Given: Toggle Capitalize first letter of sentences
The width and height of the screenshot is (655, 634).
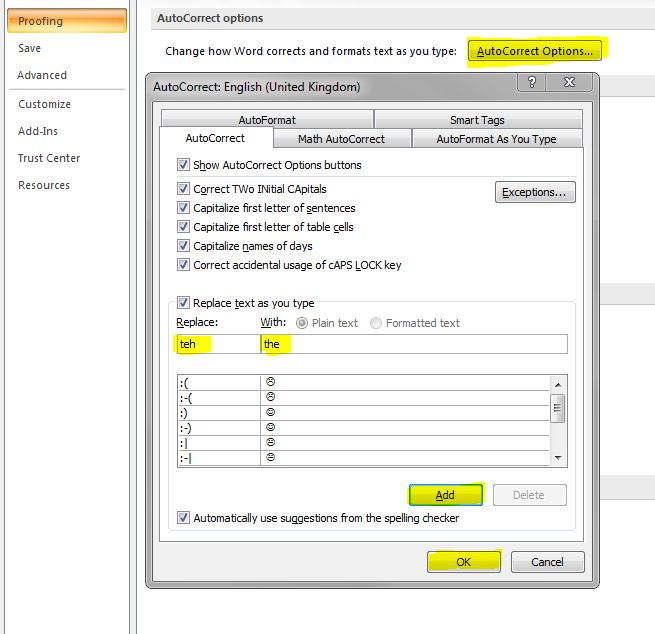Looking at the screenshot, I should pos(183,208).
